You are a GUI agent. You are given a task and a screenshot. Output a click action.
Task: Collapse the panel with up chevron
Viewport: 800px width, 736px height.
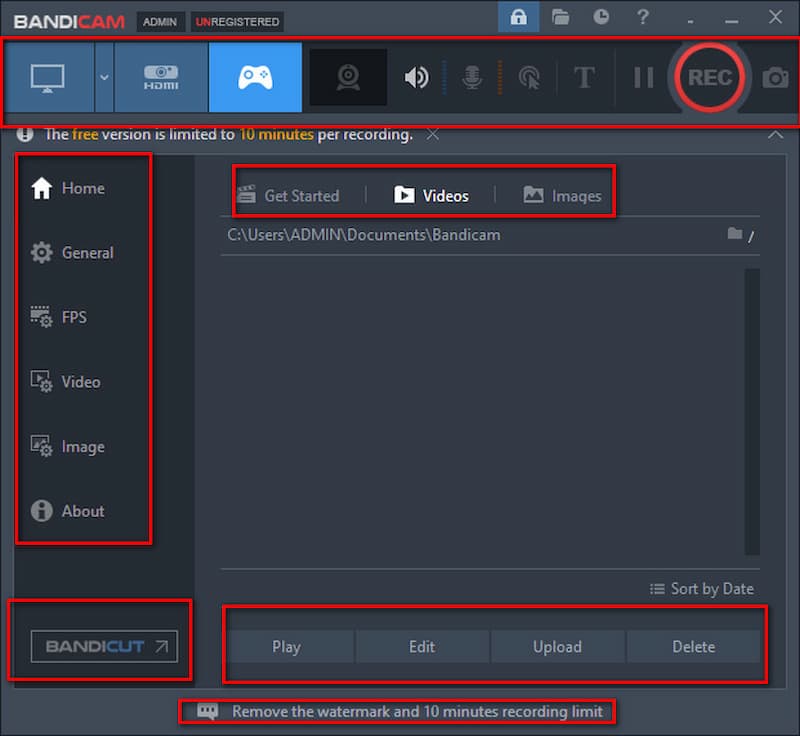tap(775, 135)
